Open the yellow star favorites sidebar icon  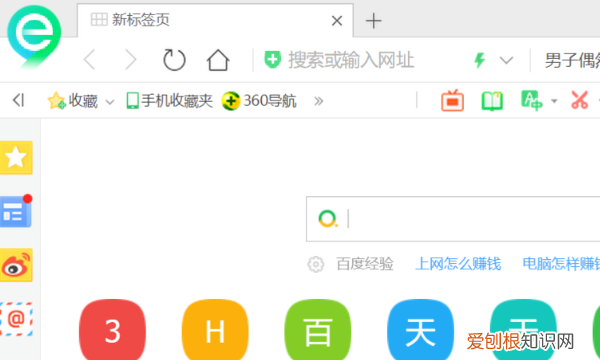[x=16, y=157]
